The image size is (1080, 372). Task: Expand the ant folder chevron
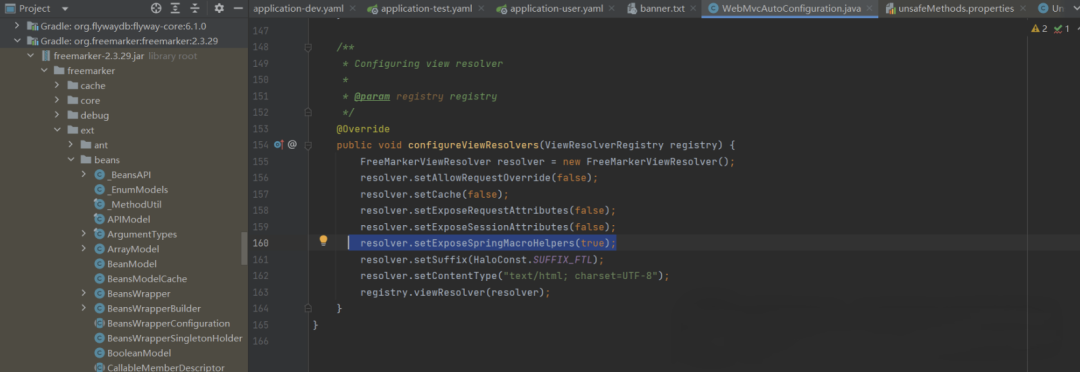71,145
